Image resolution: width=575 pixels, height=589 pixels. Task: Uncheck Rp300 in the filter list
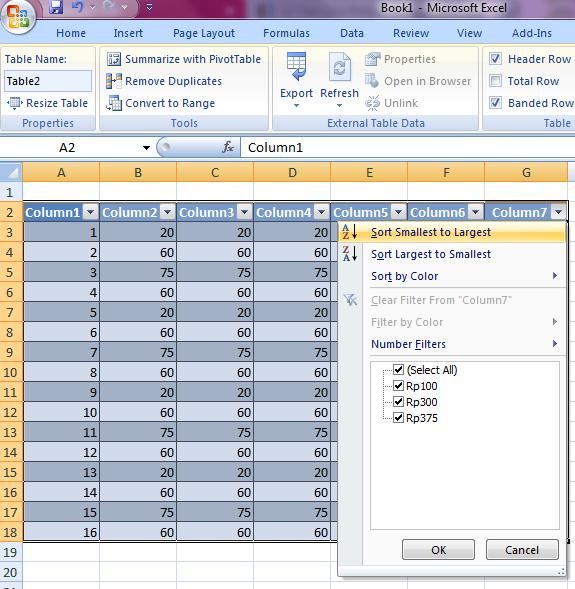(x=398, y=402)
